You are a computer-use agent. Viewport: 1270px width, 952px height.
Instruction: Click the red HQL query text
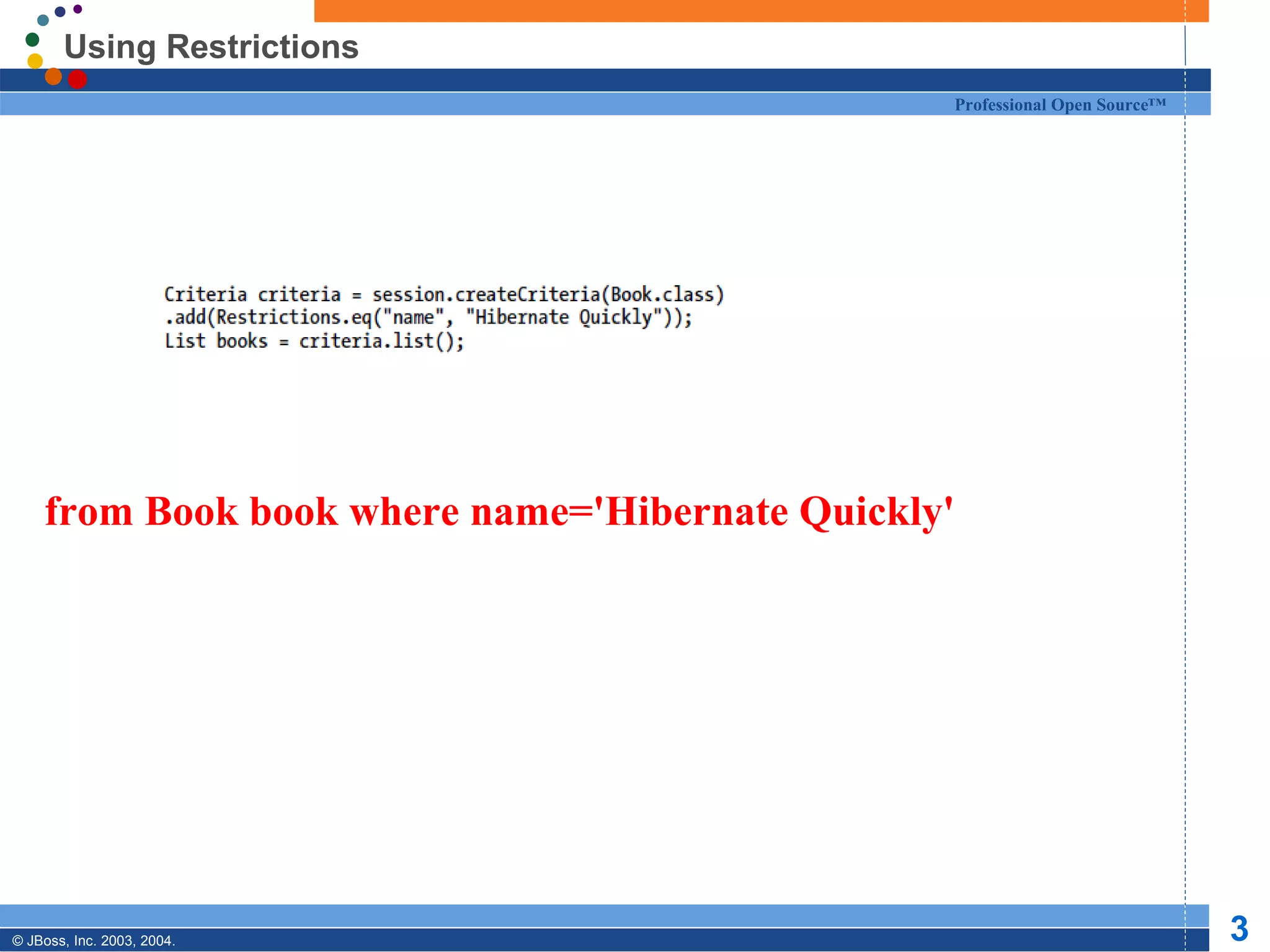pyautogui.click(x=499, y=512)
